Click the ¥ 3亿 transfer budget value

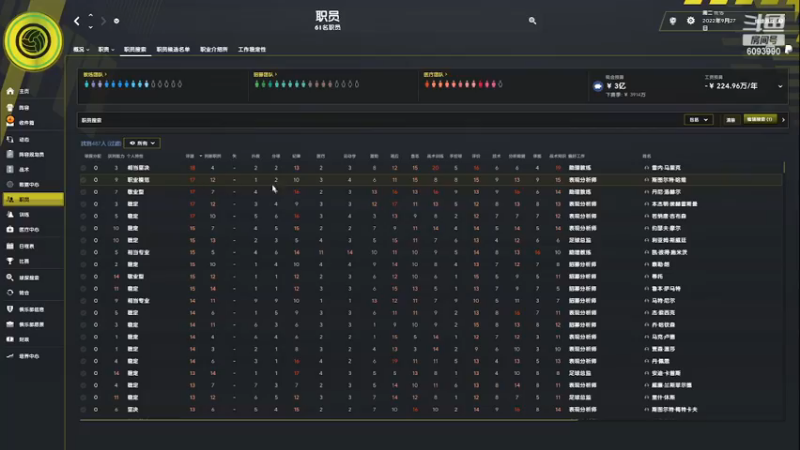pyautogui.click(x=616, y=86)
